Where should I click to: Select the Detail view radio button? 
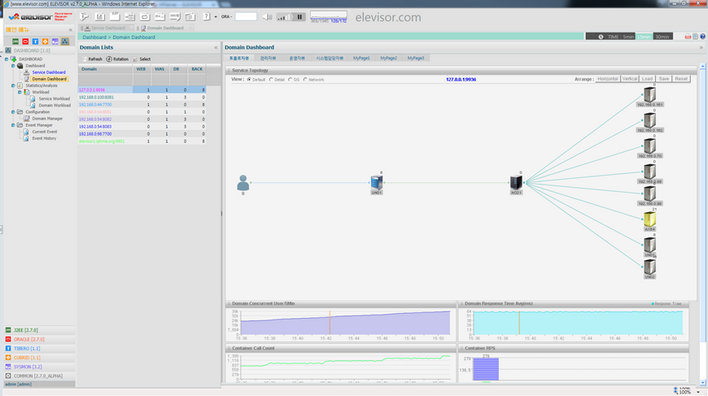[271, 79]
